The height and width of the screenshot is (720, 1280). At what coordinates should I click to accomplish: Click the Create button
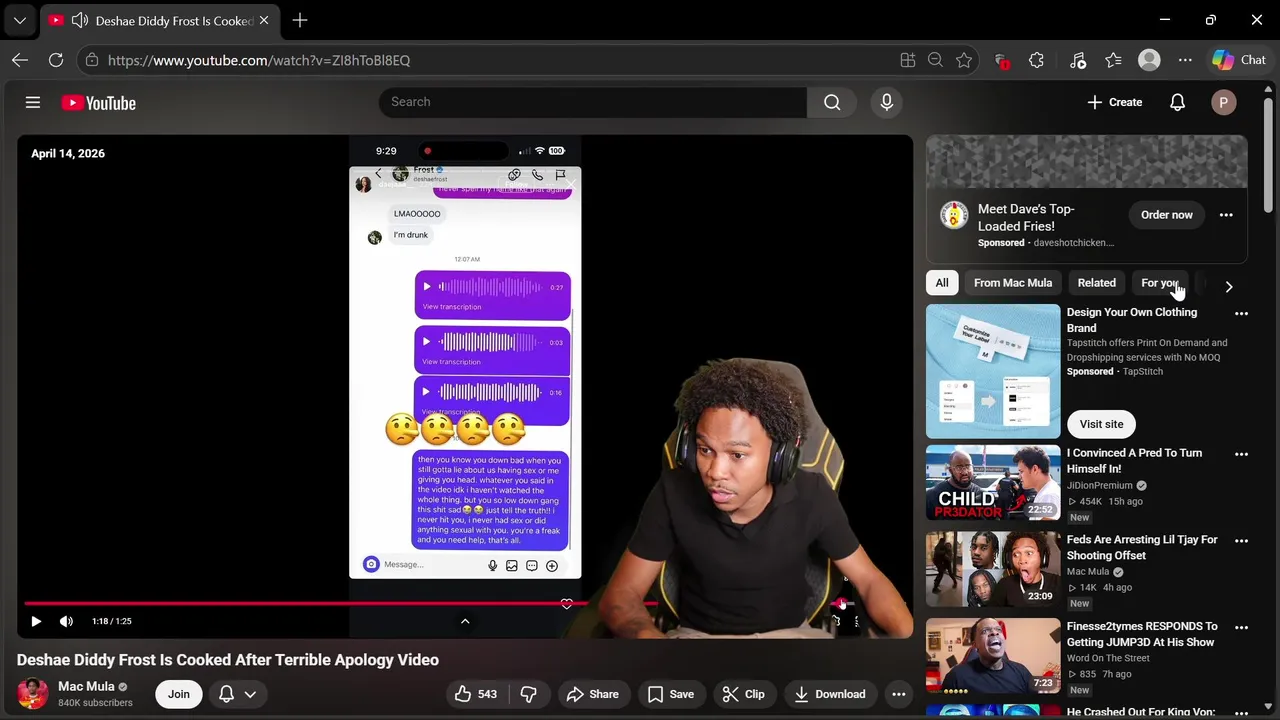point(1115,102)
